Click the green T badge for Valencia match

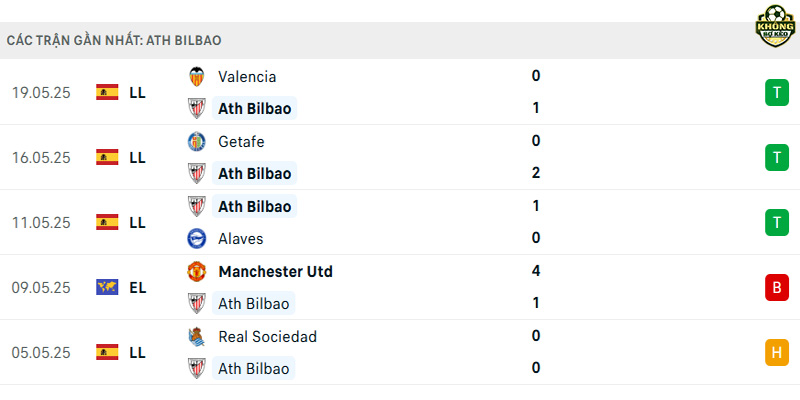777,92
